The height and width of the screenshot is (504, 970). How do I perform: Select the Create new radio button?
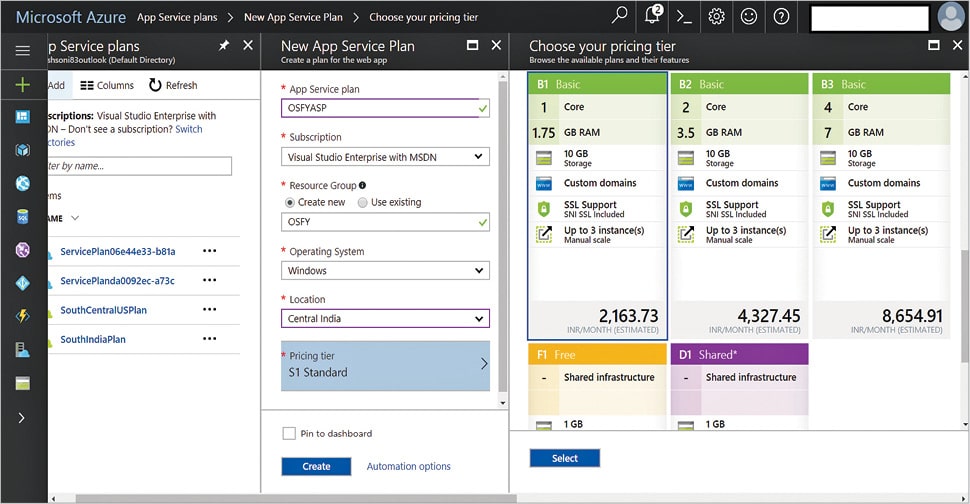tap(291, 202)
